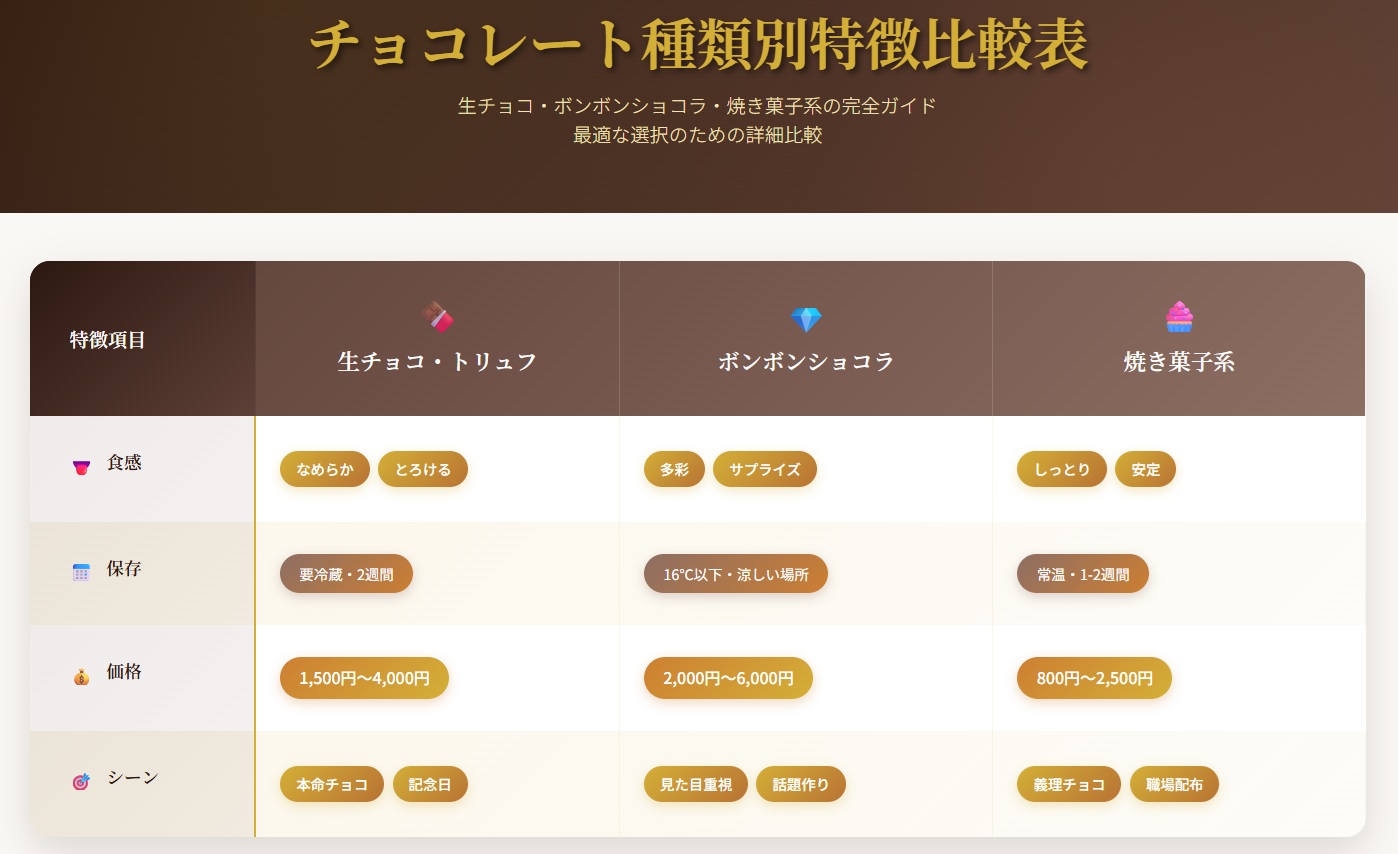Image resolution: width=1398 pixels, height=854 pixels.
Task: Click the money bag icon beside 価格
Action: 82,676
